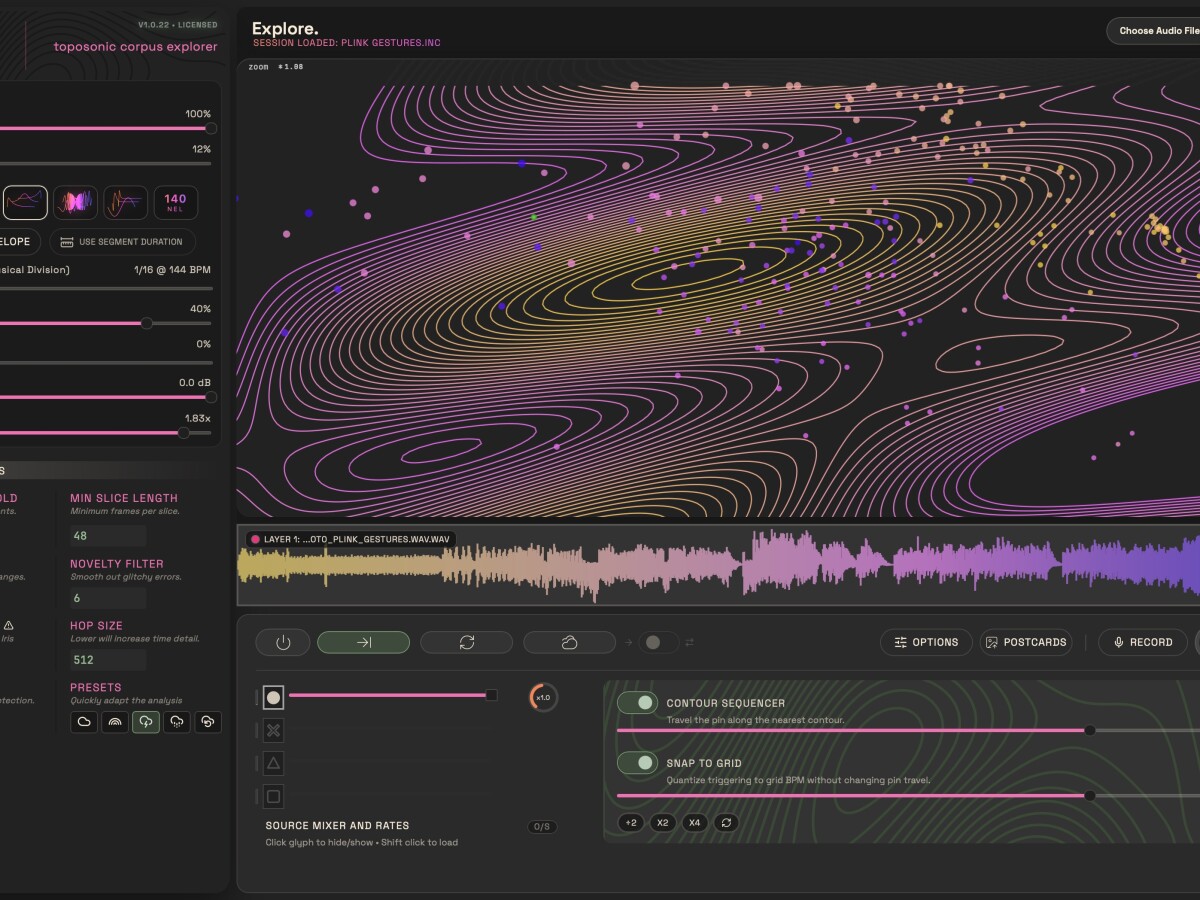This screenshot has width=1200, height=900.
Task: Click the cross glyph in source mixer
Action: click(x=273, y=730)
